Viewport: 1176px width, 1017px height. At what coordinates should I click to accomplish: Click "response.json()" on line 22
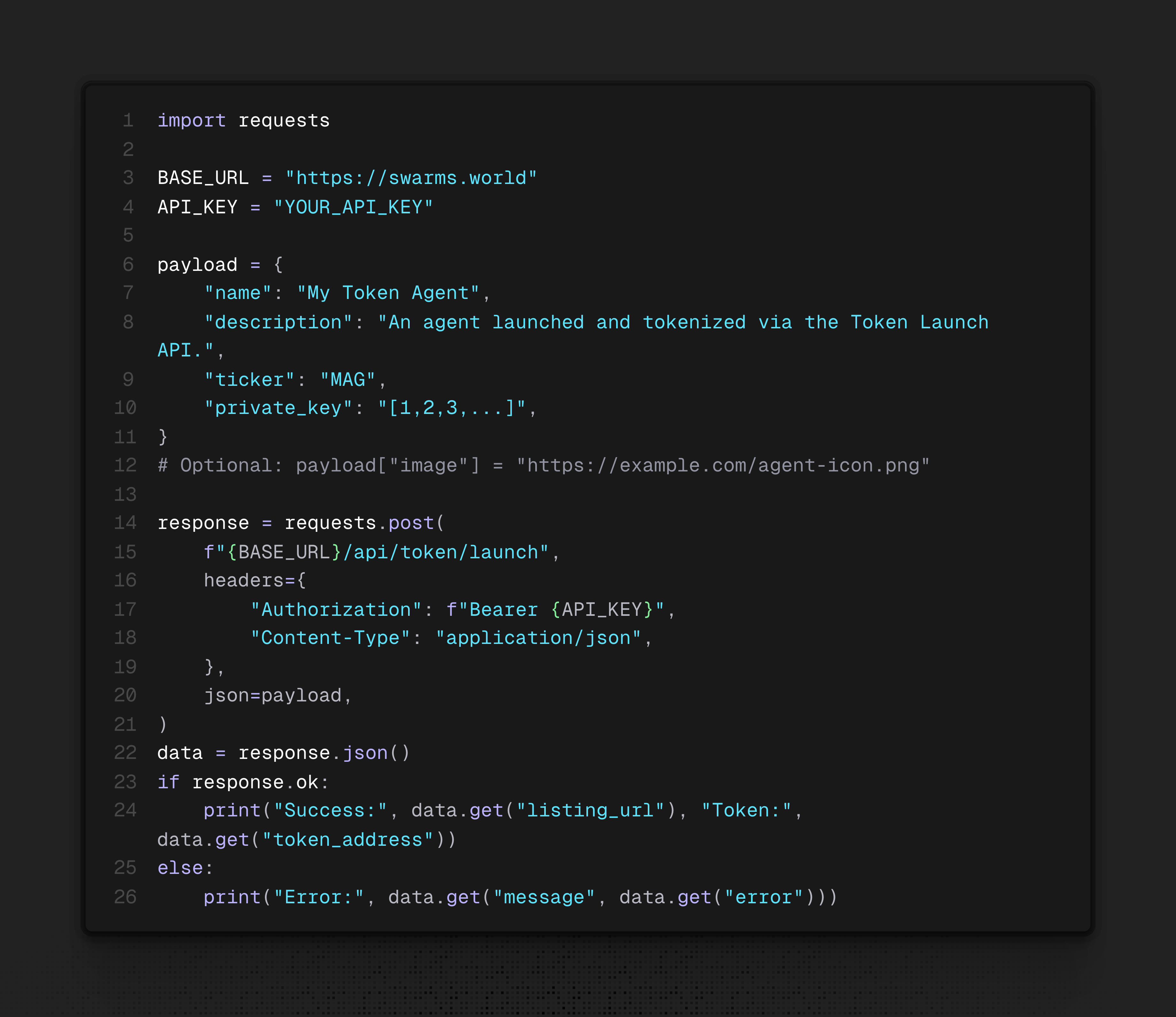coord(324,753)
